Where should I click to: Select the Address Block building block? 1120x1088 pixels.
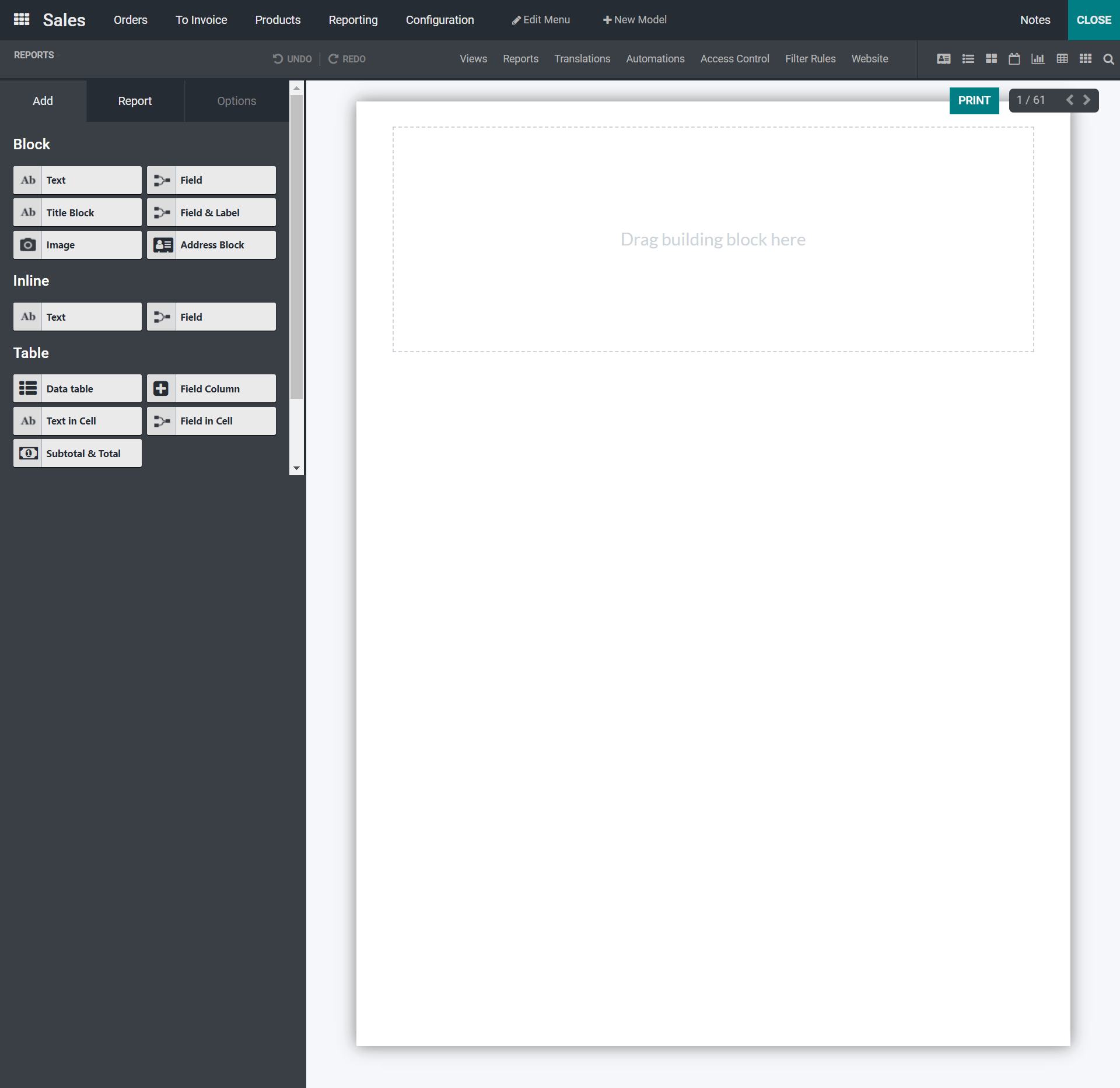coord(211,244)
